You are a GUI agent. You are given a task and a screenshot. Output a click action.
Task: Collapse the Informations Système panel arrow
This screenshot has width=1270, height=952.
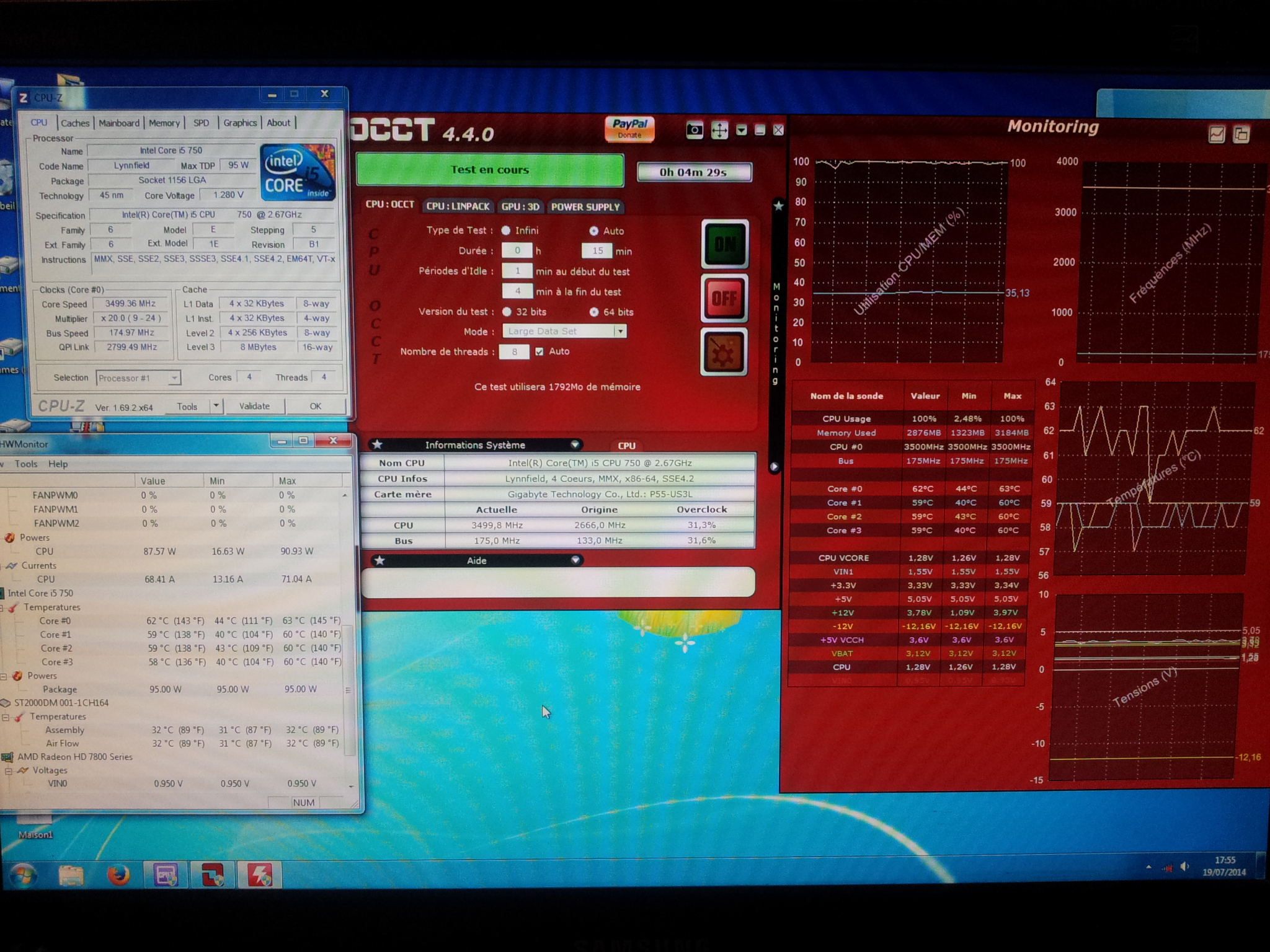pos(575,444)
